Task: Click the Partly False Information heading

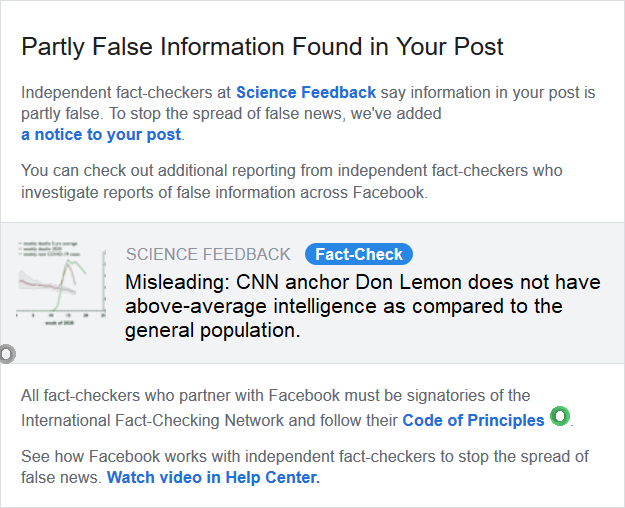Action: (262, 47)
